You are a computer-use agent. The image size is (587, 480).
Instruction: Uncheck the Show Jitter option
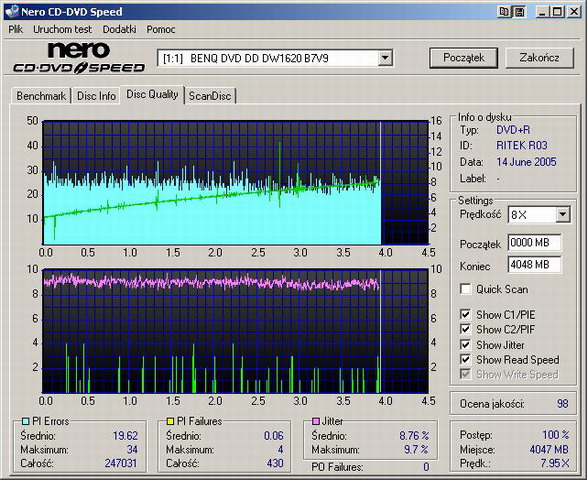[465, 344]
